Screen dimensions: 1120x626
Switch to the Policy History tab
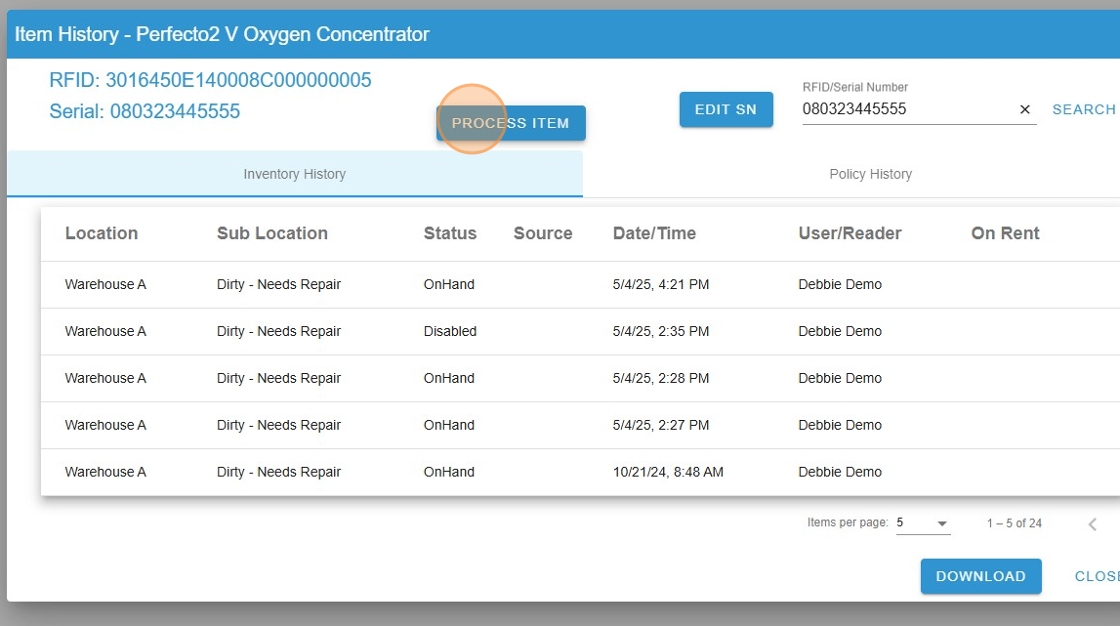870,174
